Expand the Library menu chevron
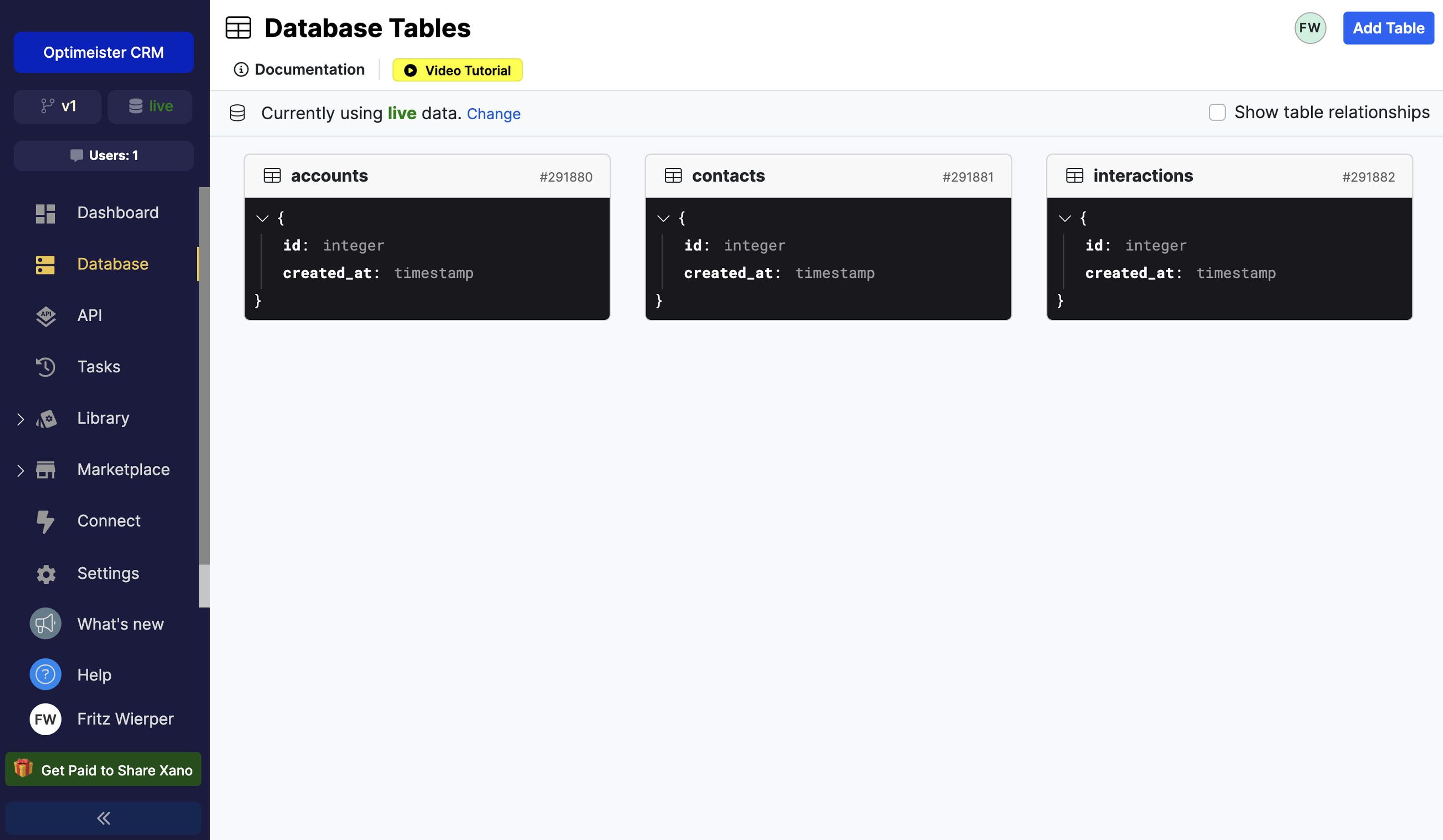1443x840 pixels. coord(21,419)
